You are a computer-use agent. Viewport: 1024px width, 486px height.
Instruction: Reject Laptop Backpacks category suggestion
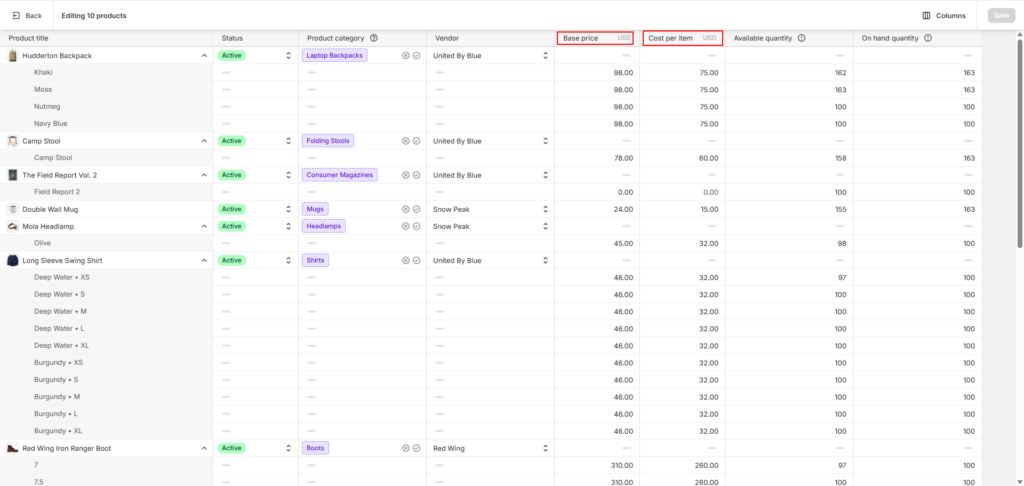[x=406, y=56]
